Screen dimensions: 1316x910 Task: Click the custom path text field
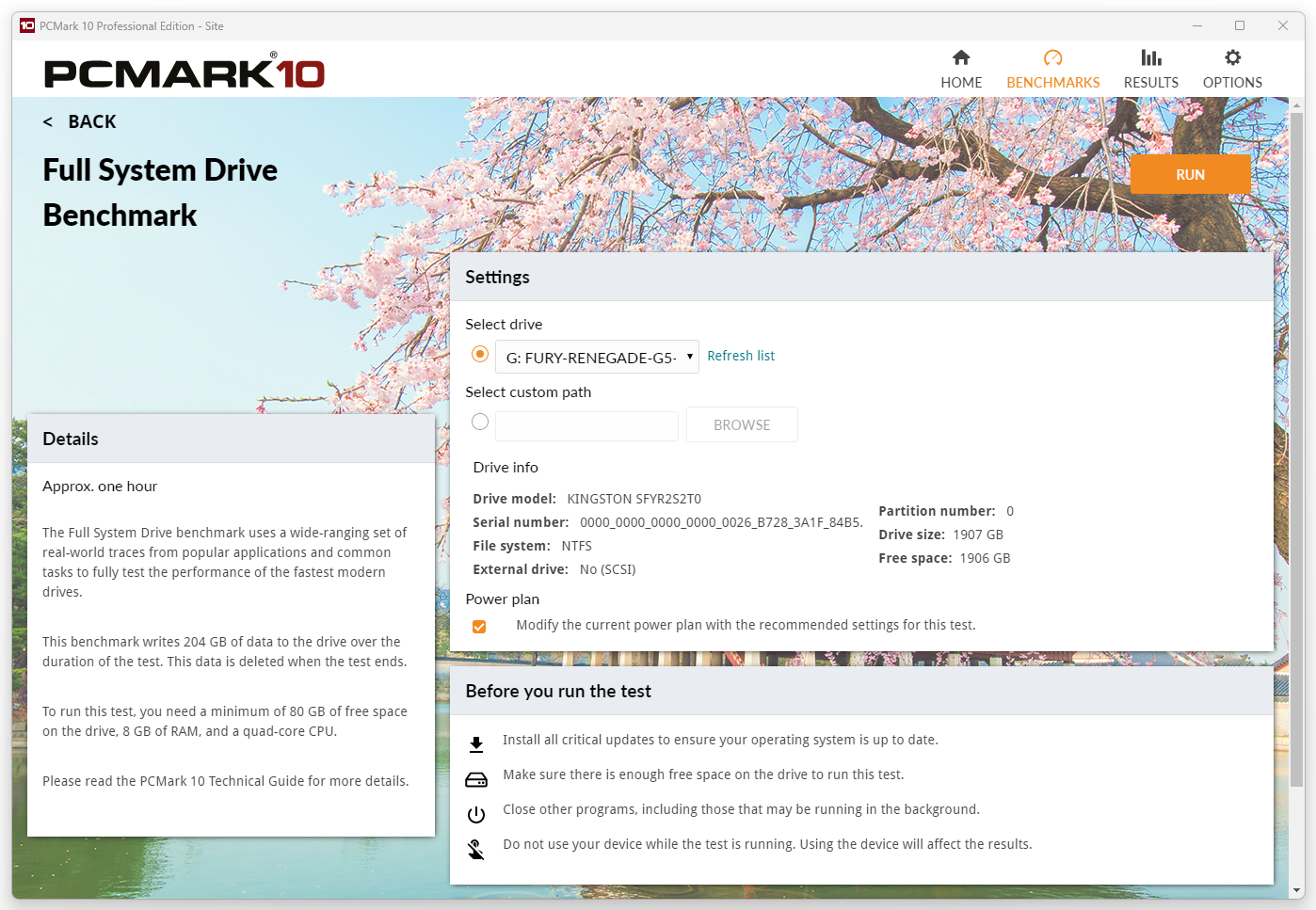[x=586, y=426]
